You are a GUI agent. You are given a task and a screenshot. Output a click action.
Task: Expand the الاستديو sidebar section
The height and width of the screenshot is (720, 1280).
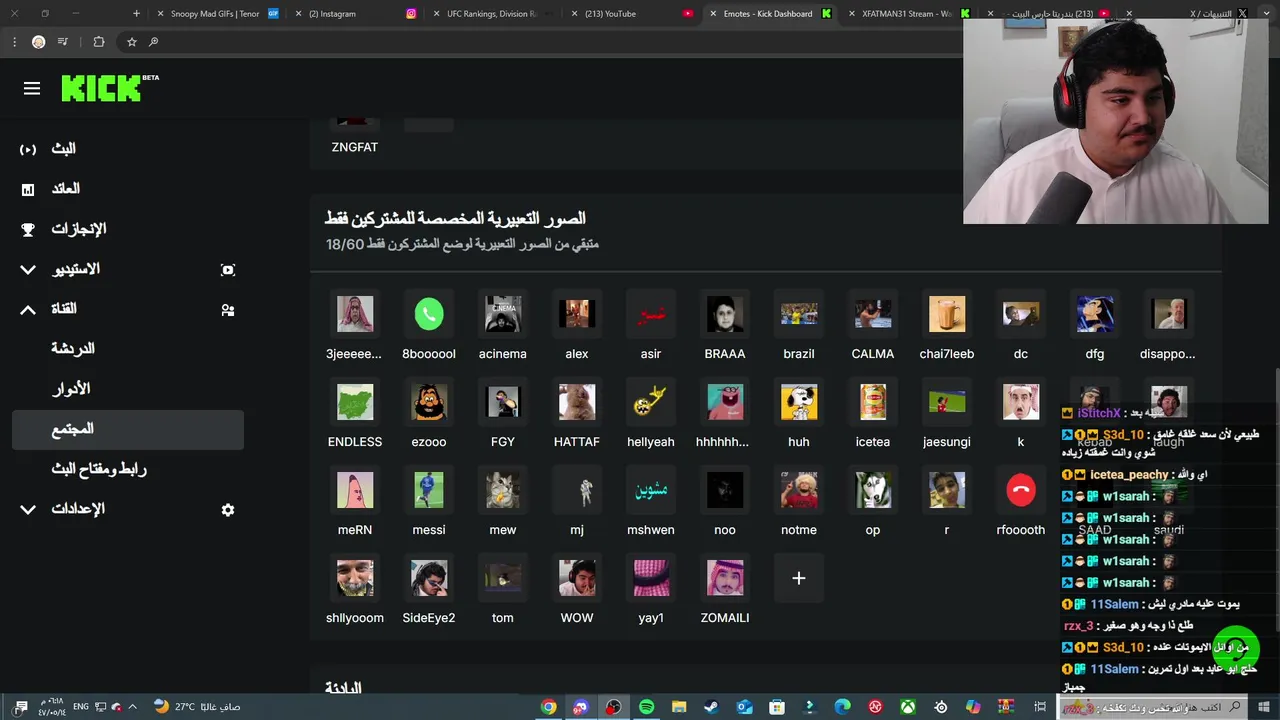[x=28, y=270]
